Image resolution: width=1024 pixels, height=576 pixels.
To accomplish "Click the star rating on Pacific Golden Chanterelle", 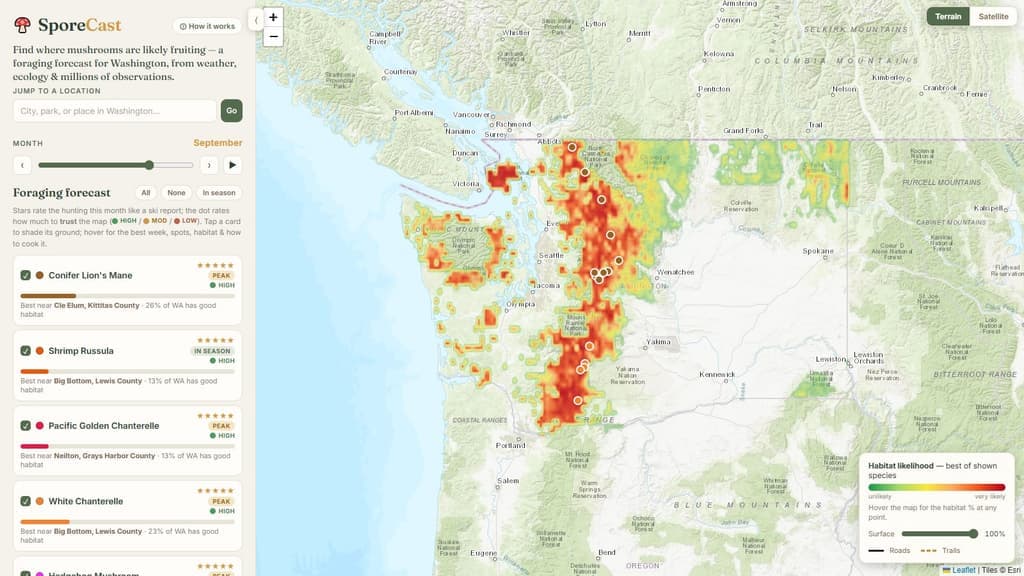I will point(216,415).
